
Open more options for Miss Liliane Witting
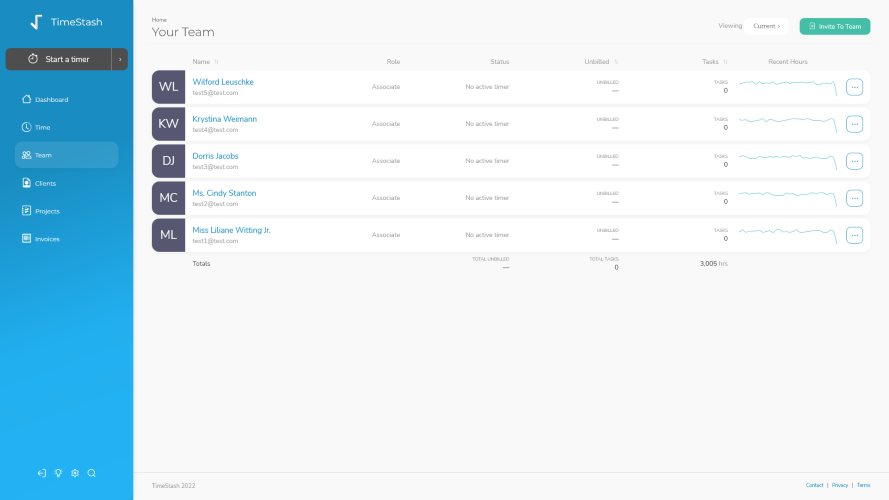854,235
